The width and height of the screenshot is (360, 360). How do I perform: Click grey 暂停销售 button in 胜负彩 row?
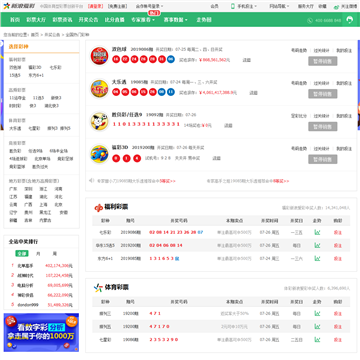click(x=323, y=126)
